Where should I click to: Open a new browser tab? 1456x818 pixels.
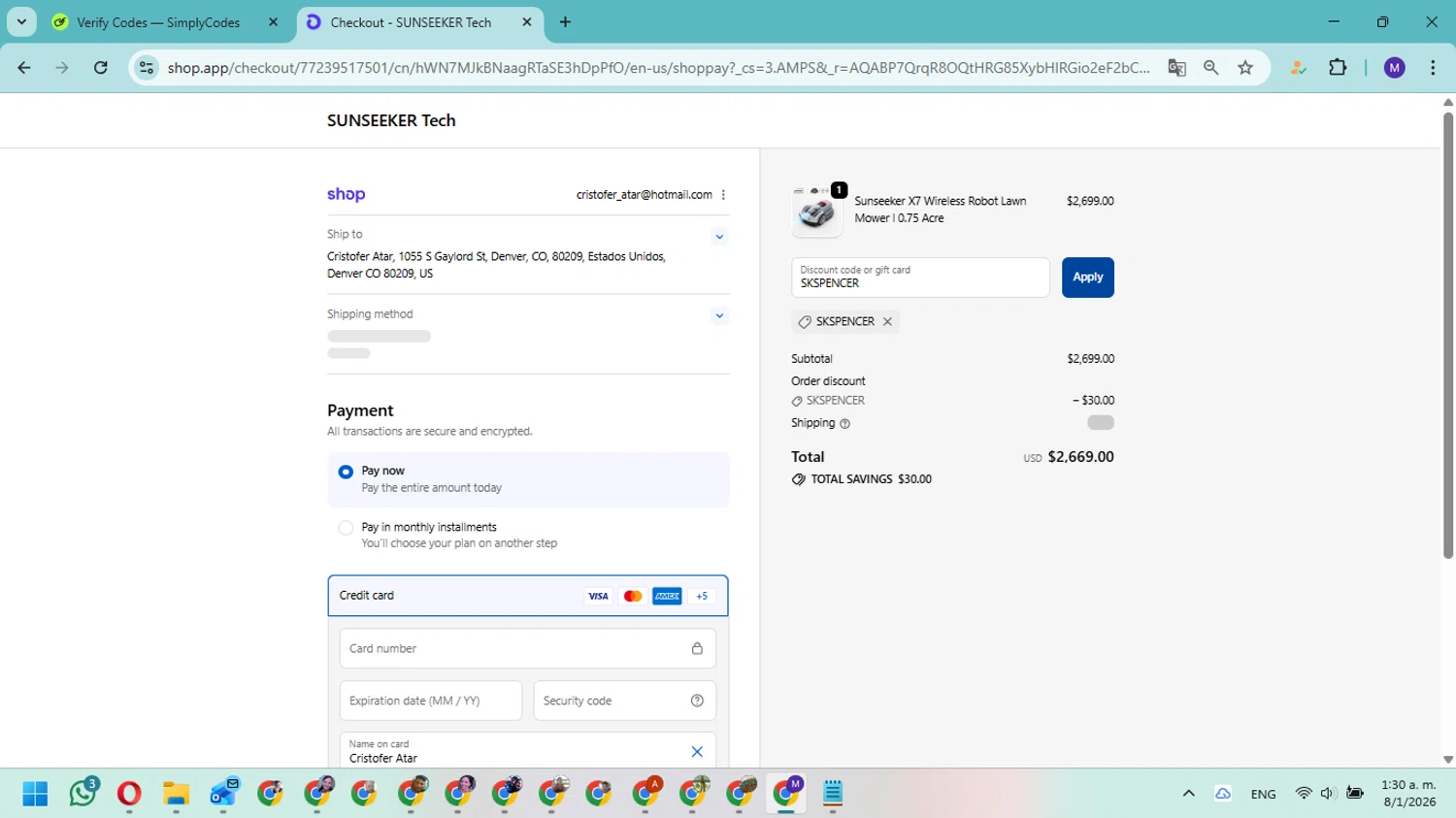[x=566, y=22]
